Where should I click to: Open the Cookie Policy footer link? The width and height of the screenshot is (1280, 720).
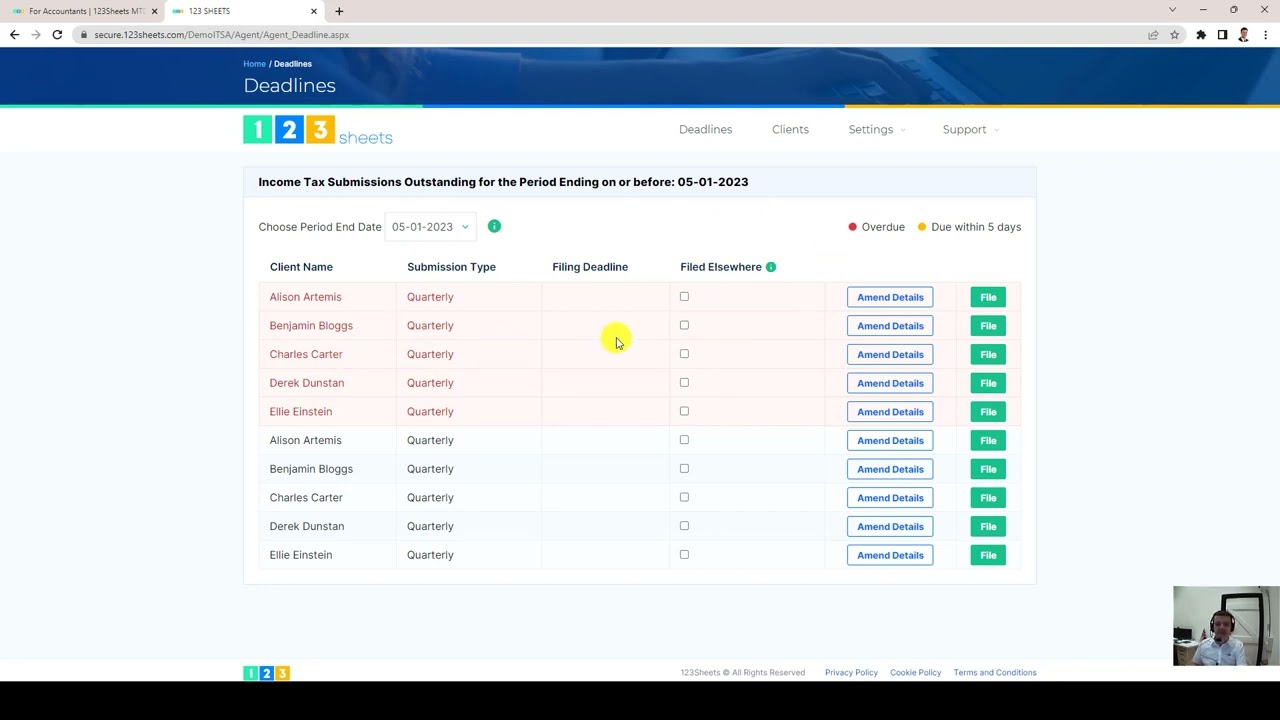point(915,673)
